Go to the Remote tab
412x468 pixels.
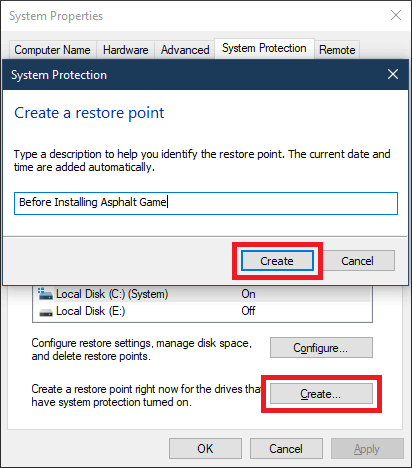337,50
